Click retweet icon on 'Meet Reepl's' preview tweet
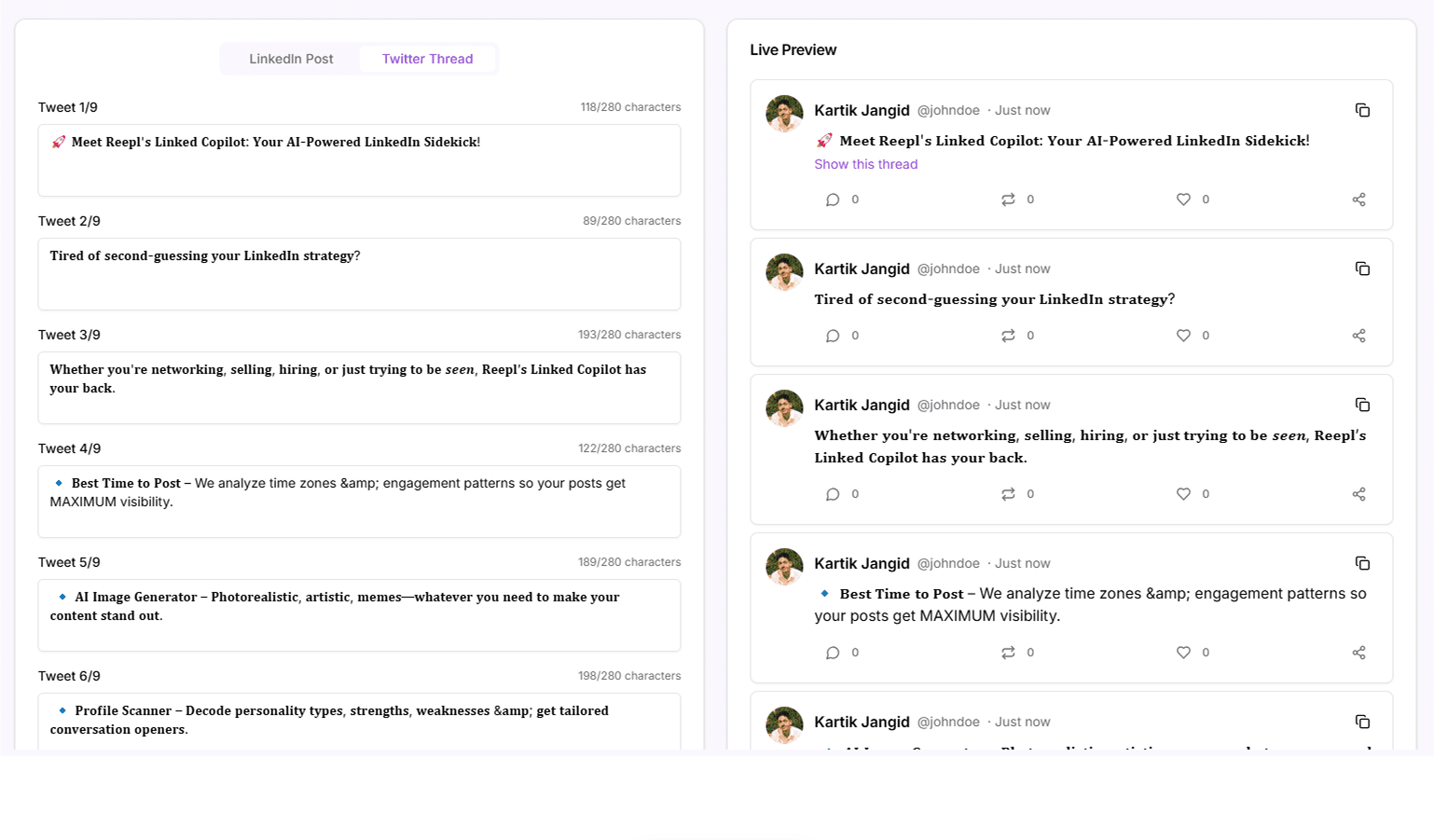This screenshot has width=1434, height=840. pyautogui.click(x=1008, y=200)
